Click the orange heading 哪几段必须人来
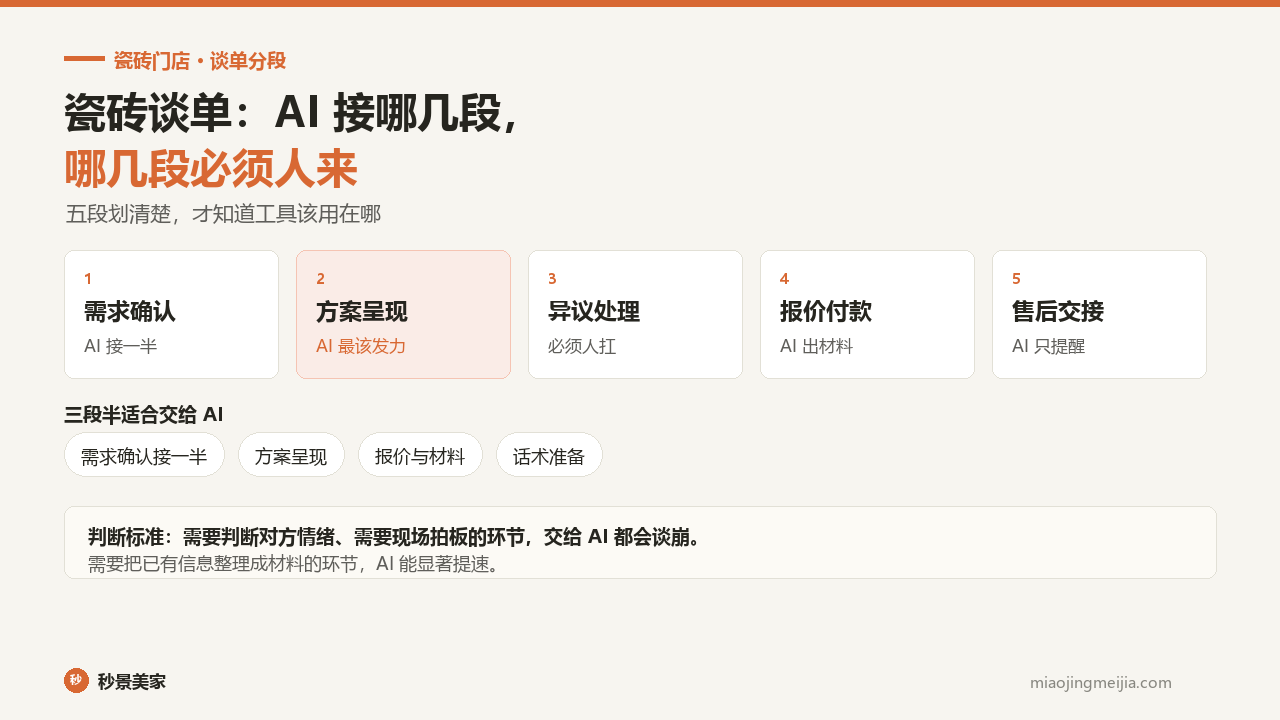The height and width of the screenshot is (720, 1280). click(x=211, y=169)
